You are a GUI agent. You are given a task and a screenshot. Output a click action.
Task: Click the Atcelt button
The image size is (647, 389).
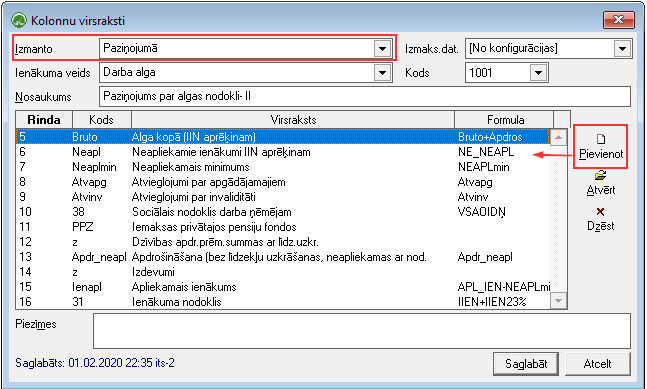[x=597, y=364]
